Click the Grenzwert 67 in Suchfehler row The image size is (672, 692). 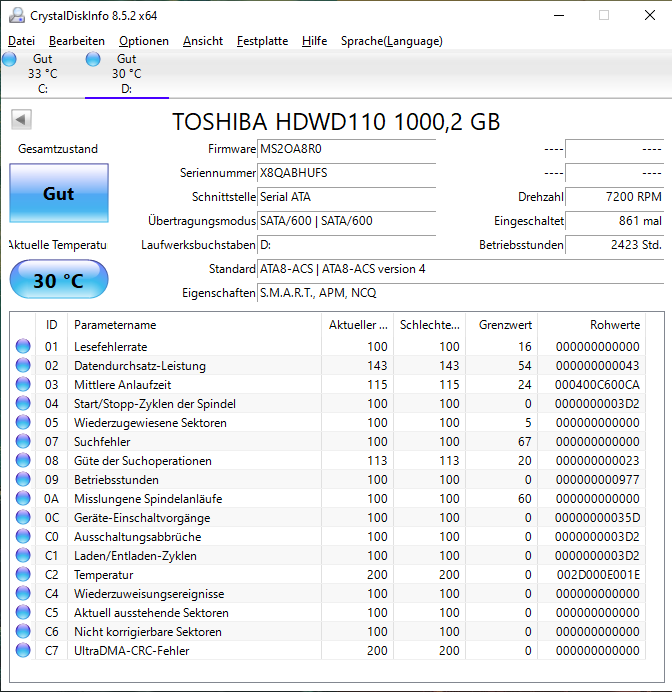click(525, 442)
